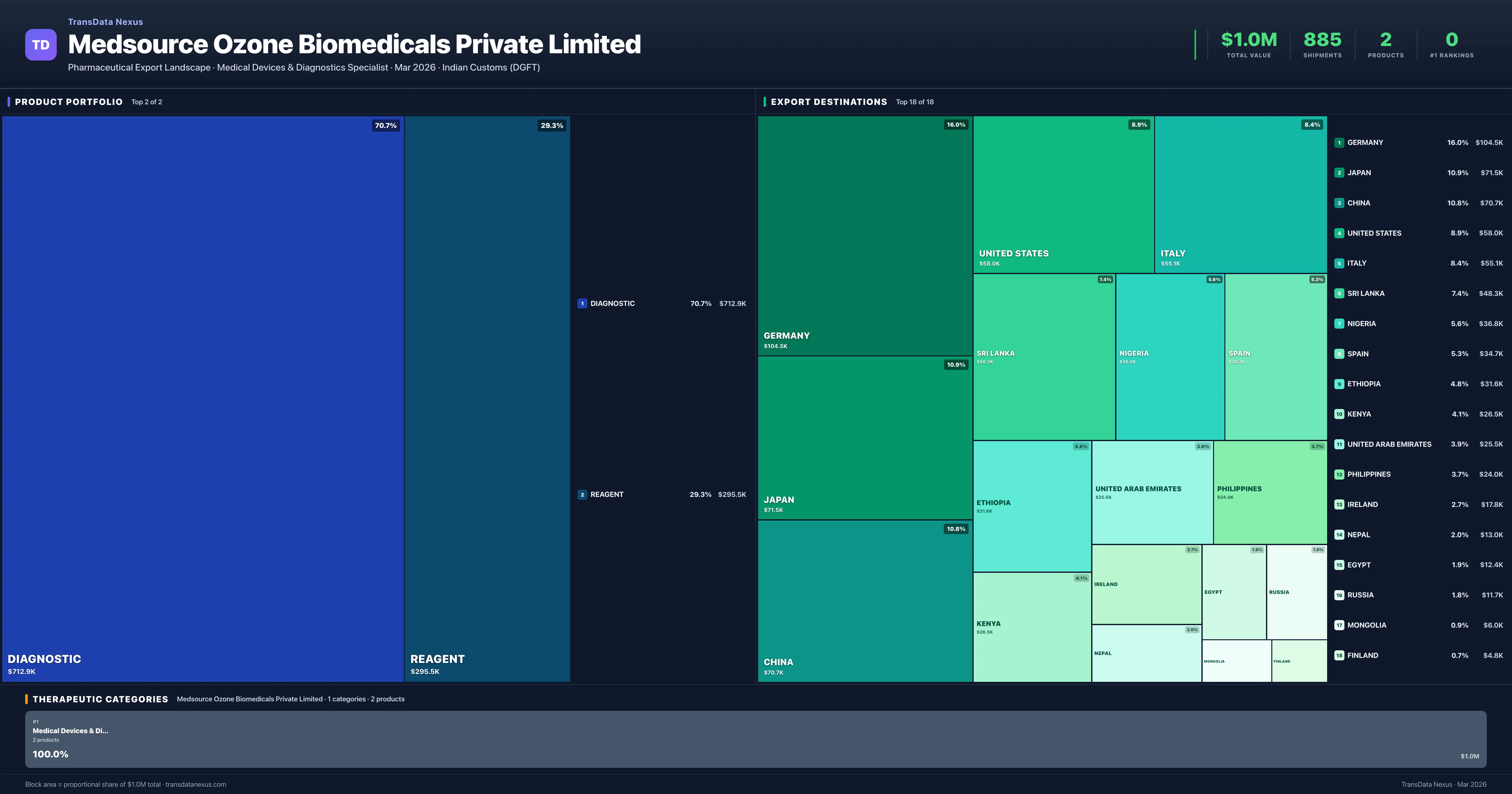Viewport: 1512px width, 794px height.
Task: Click the Sri Lanka treemap tile
Action: [1044, 356]
